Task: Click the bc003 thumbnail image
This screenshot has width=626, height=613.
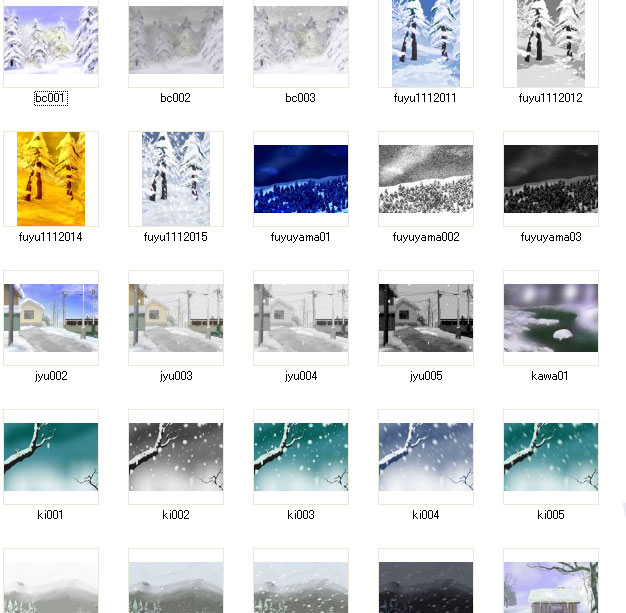Action: coord(301,40)
